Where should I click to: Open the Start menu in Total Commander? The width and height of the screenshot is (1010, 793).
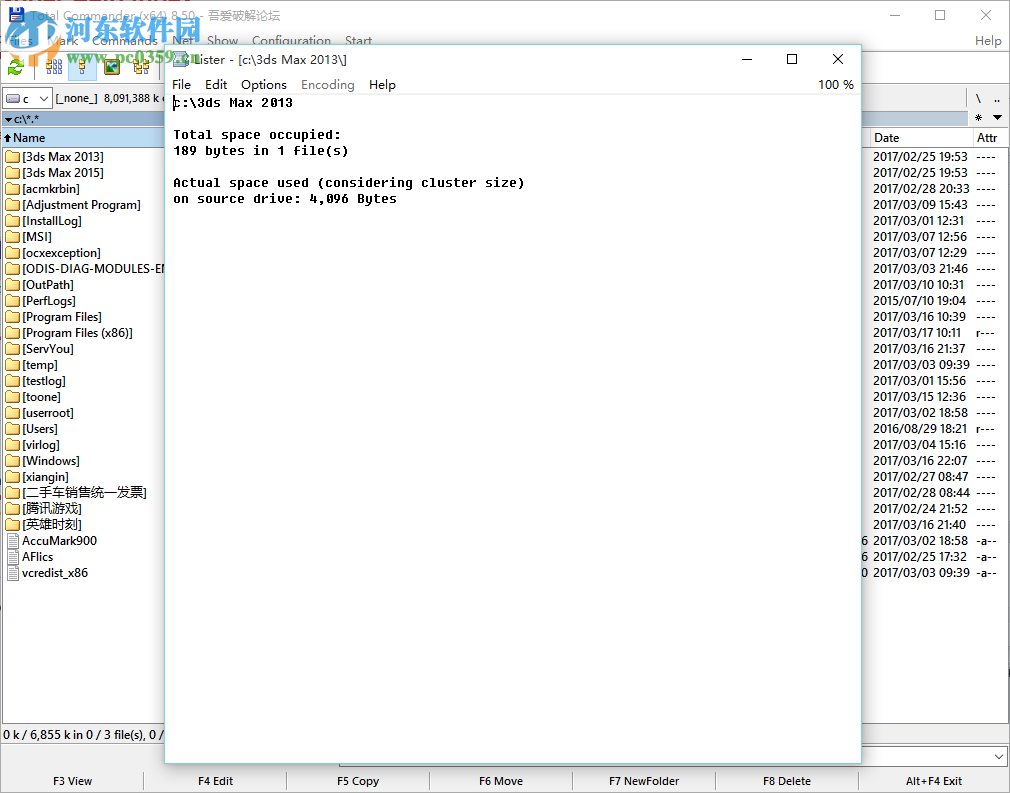click(x=358, y=40)
